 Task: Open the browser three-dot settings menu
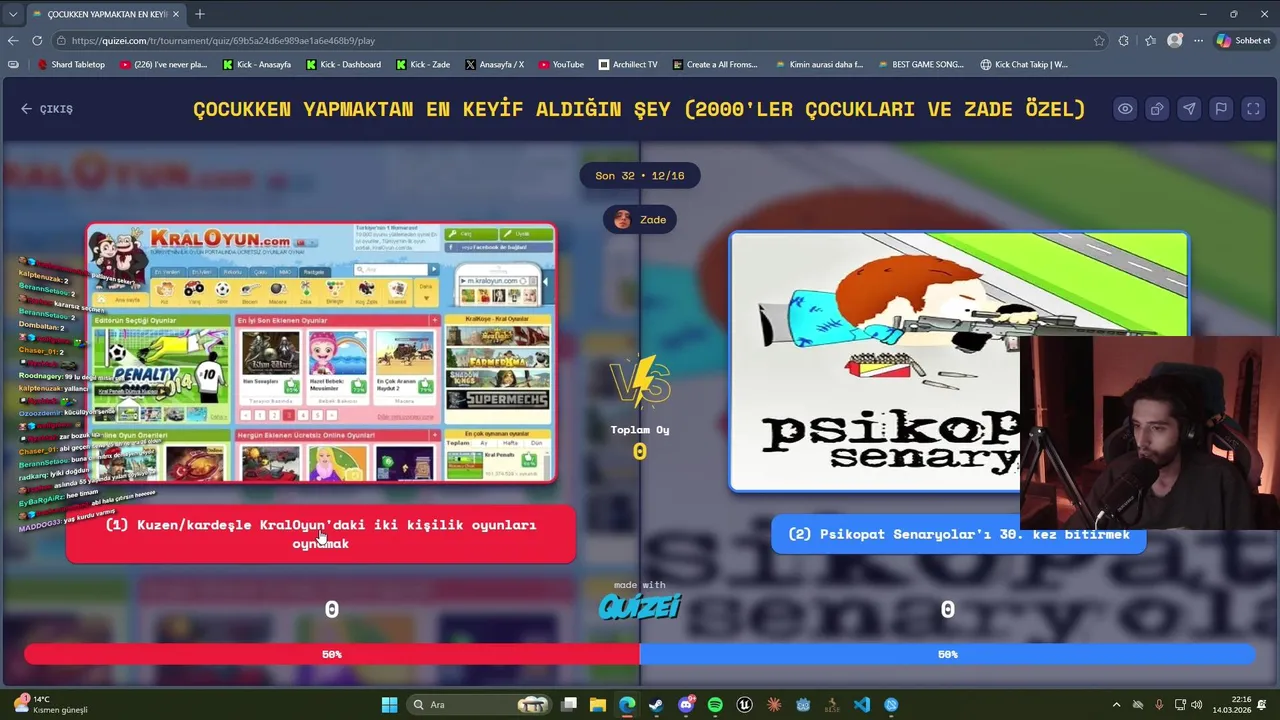click(x=1198, y=41)
